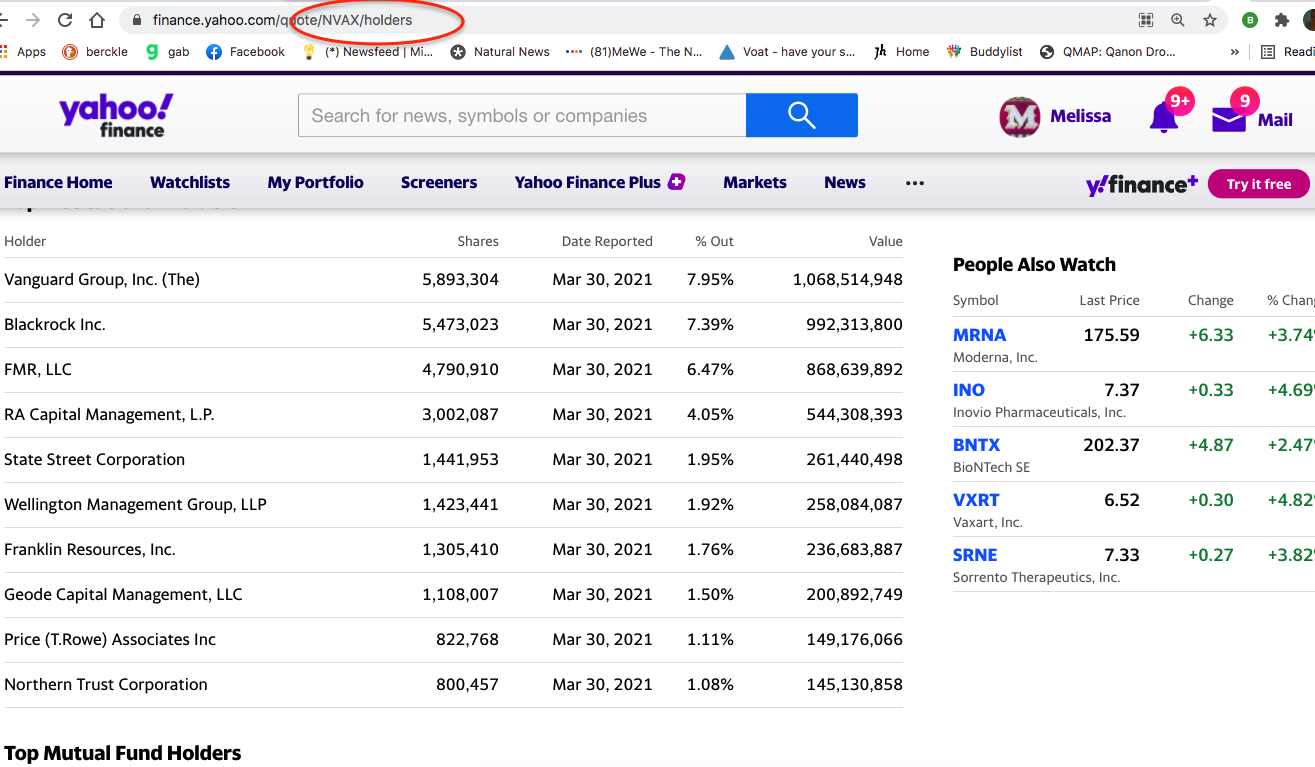Open the green B extension icon
This screenshot has width=1315, height=767.
pos(1250,20)
